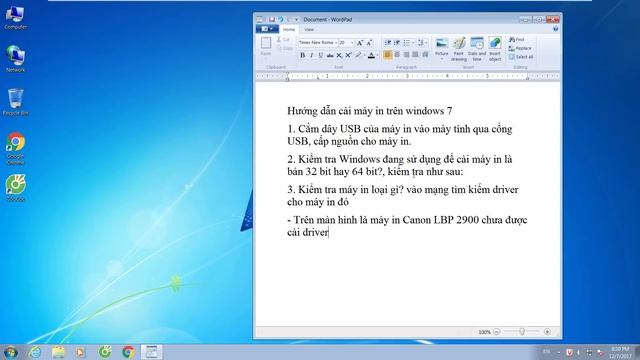Screen dimensions: 640x360
Task: Click the WordPad Help icon
Action: [555, 29]
